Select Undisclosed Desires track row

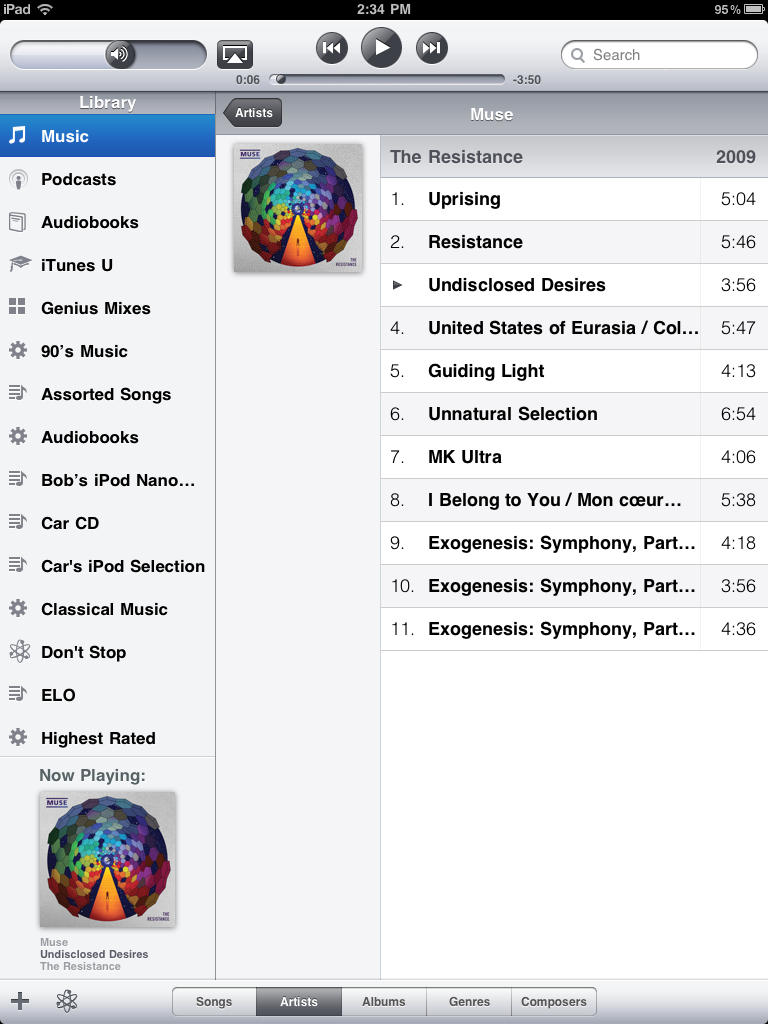pyautogui.click(x=574, y=285)
